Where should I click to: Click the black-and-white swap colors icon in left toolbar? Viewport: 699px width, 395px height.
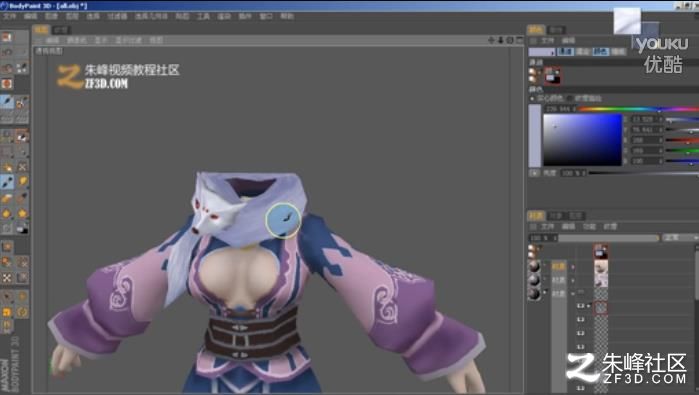pyautogui.click(x=22, y=228)
